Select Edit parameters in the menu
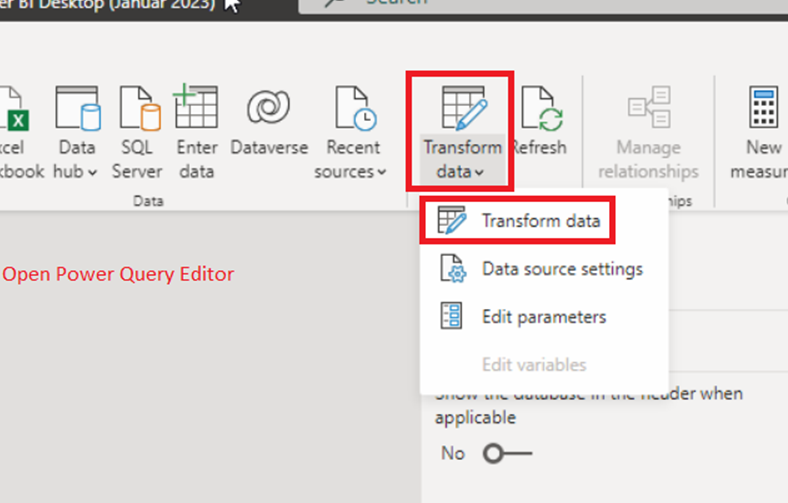The width and height of the screenshot is (788, 503). point(543,317)
